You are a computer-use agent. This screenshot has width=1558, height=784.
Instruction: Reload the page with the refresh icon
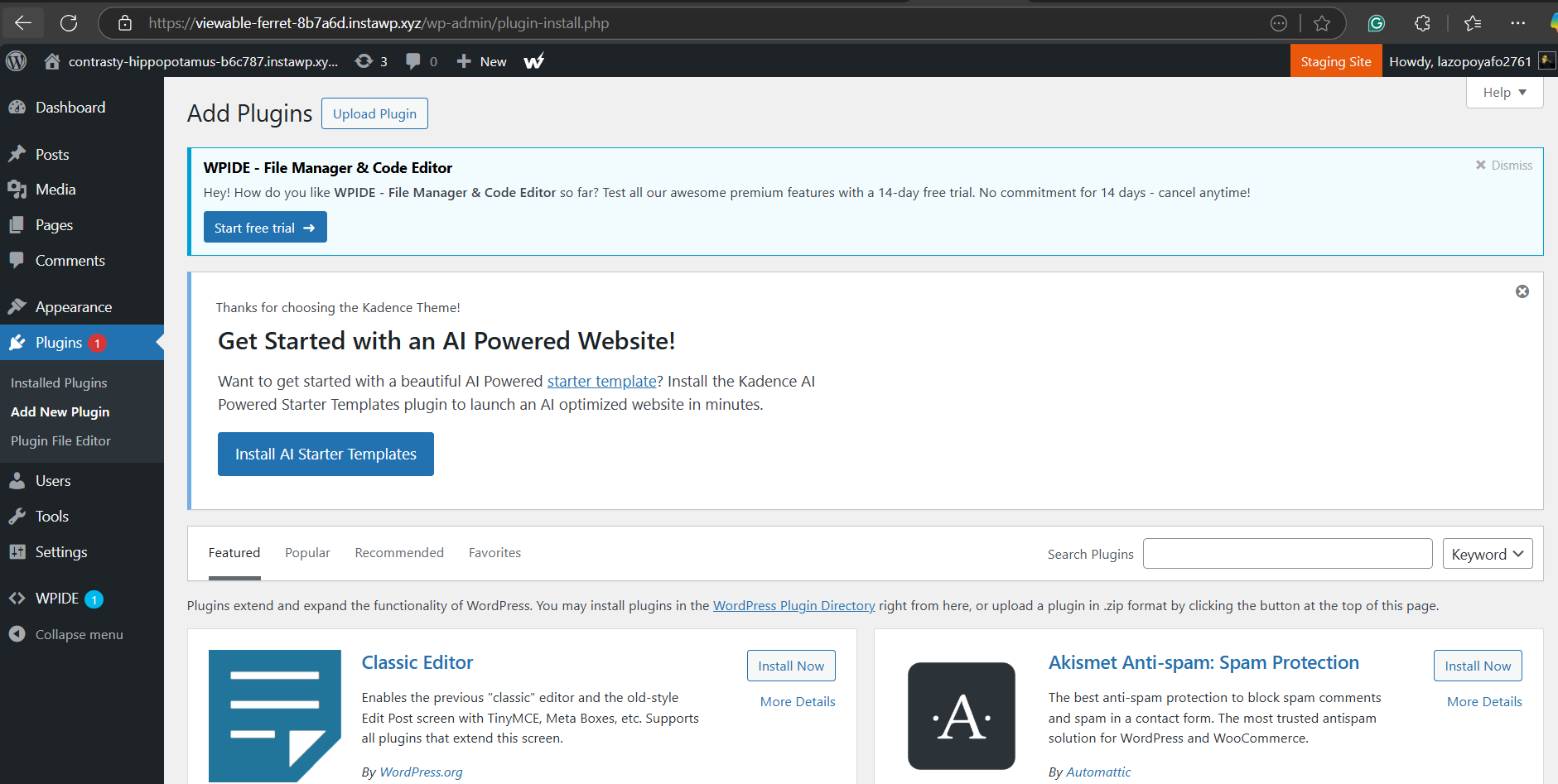click(x=69, y=23)
